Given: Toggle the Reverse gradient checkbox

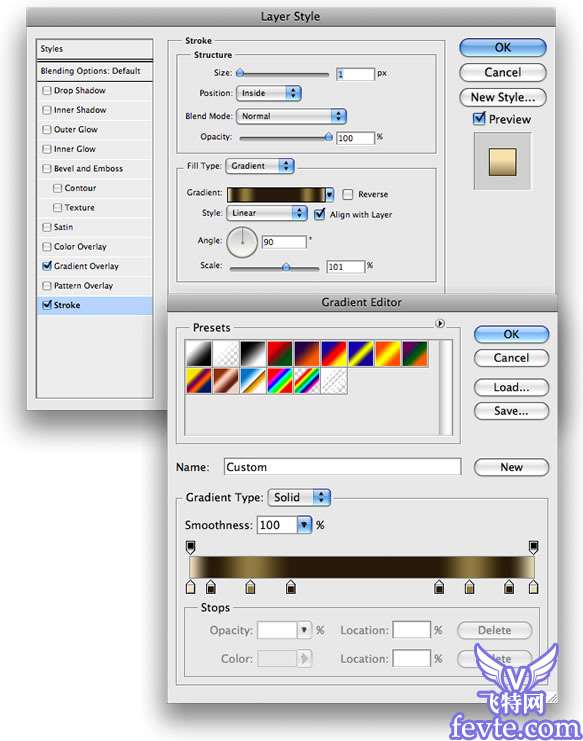Looking at the screenshot, I should (348, 194).
